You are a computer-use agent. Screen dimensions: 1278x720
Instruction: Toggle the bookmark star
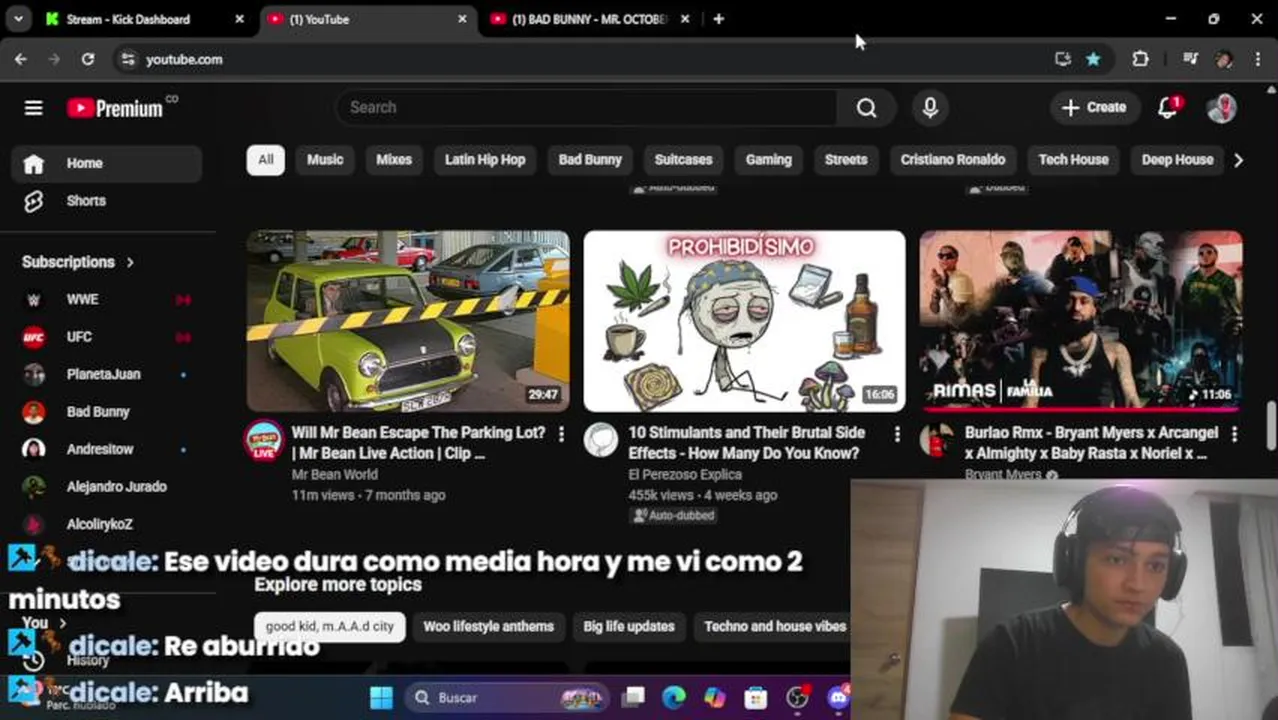1093,60
